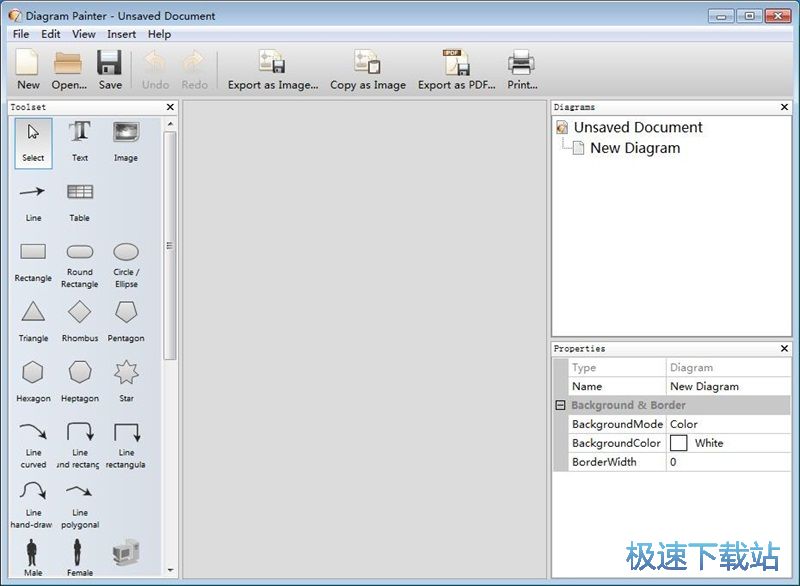Select the Round Rectangle shape
800x586 pixels.
[x=80, y=263]
